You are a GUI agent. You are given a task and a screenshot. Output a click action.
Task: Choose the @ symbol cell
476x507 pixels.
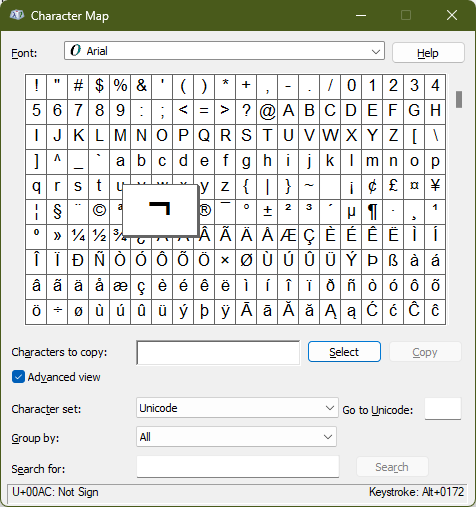coord(267,111)
